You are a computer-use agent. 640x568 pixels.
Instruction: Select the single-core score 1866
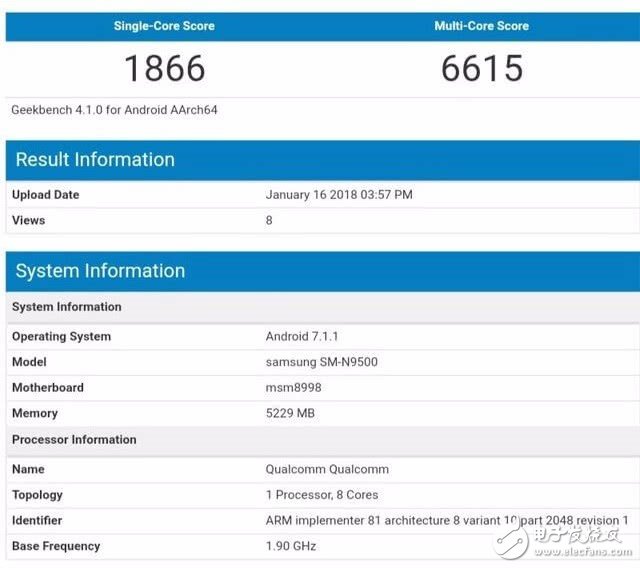coord(164,68)
